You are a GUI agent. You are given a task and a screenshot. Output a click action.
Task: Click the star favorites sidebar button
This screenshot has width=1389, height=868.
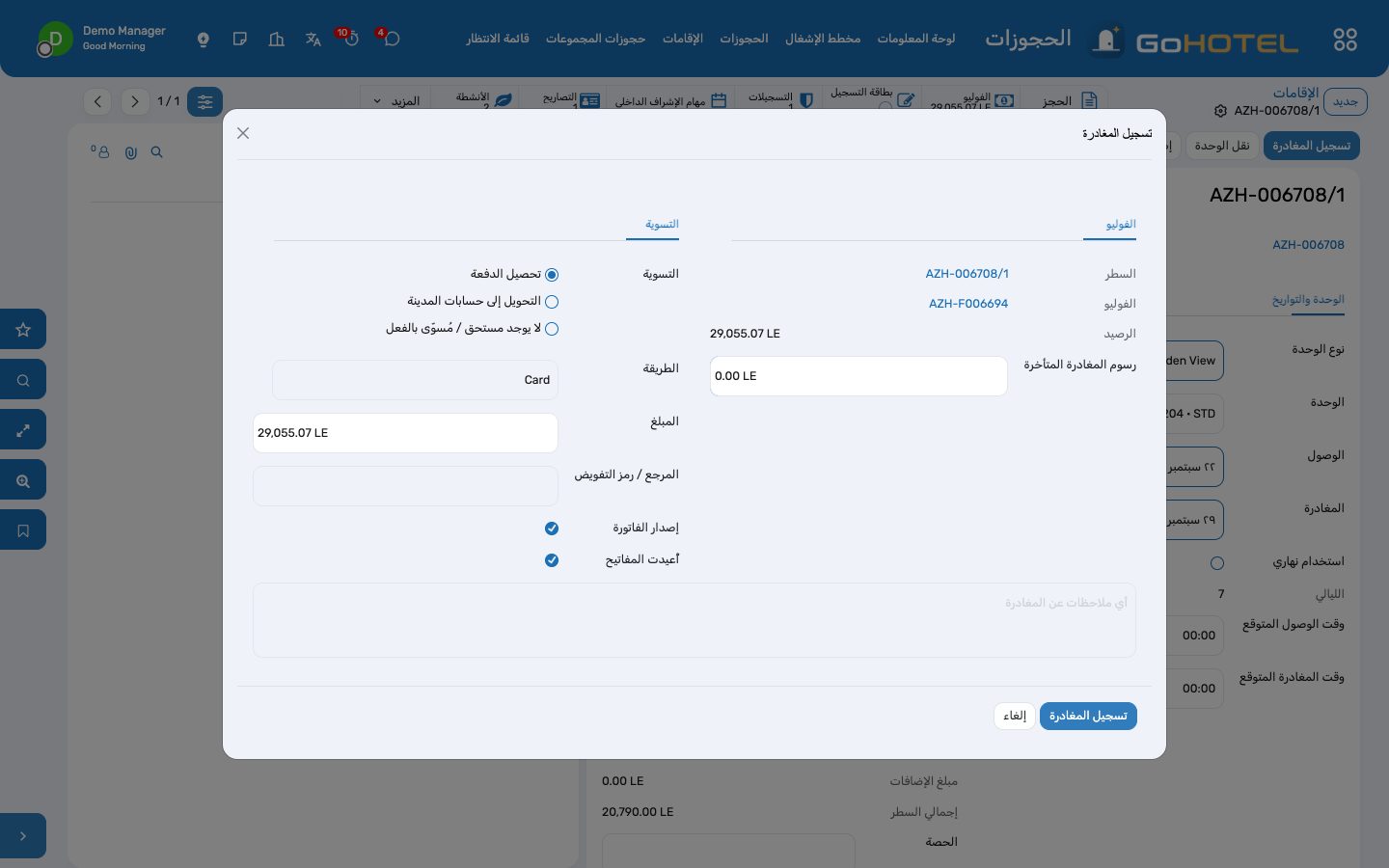(23, 329)
